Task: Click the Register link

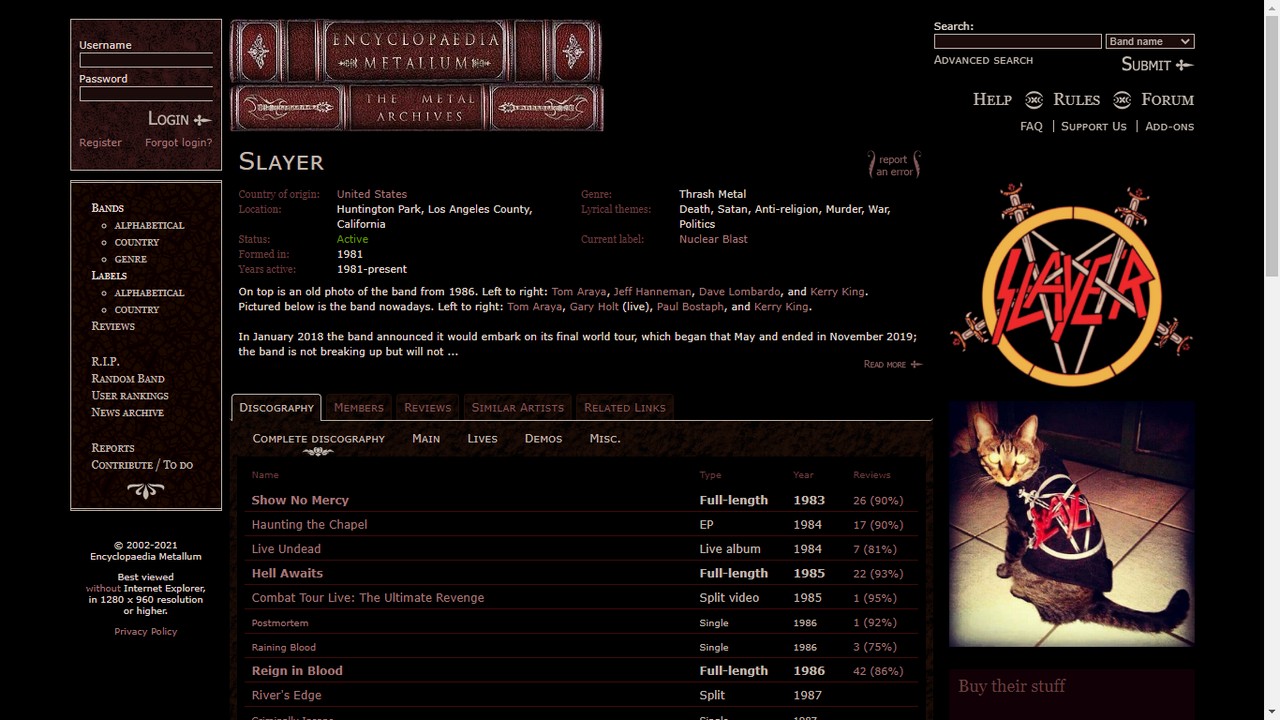Action: pos(100,142)
